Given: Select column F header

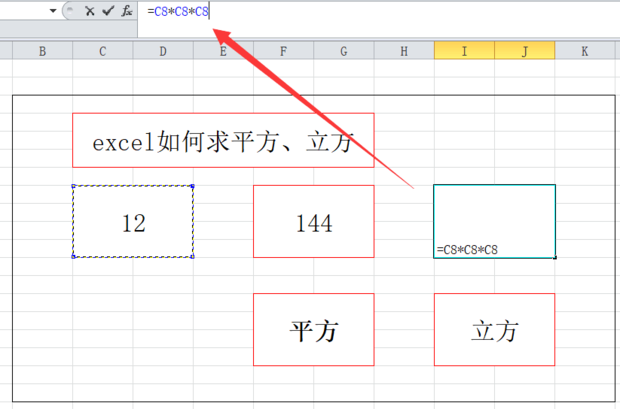Looking at the screenshot, I should point(284,51).
